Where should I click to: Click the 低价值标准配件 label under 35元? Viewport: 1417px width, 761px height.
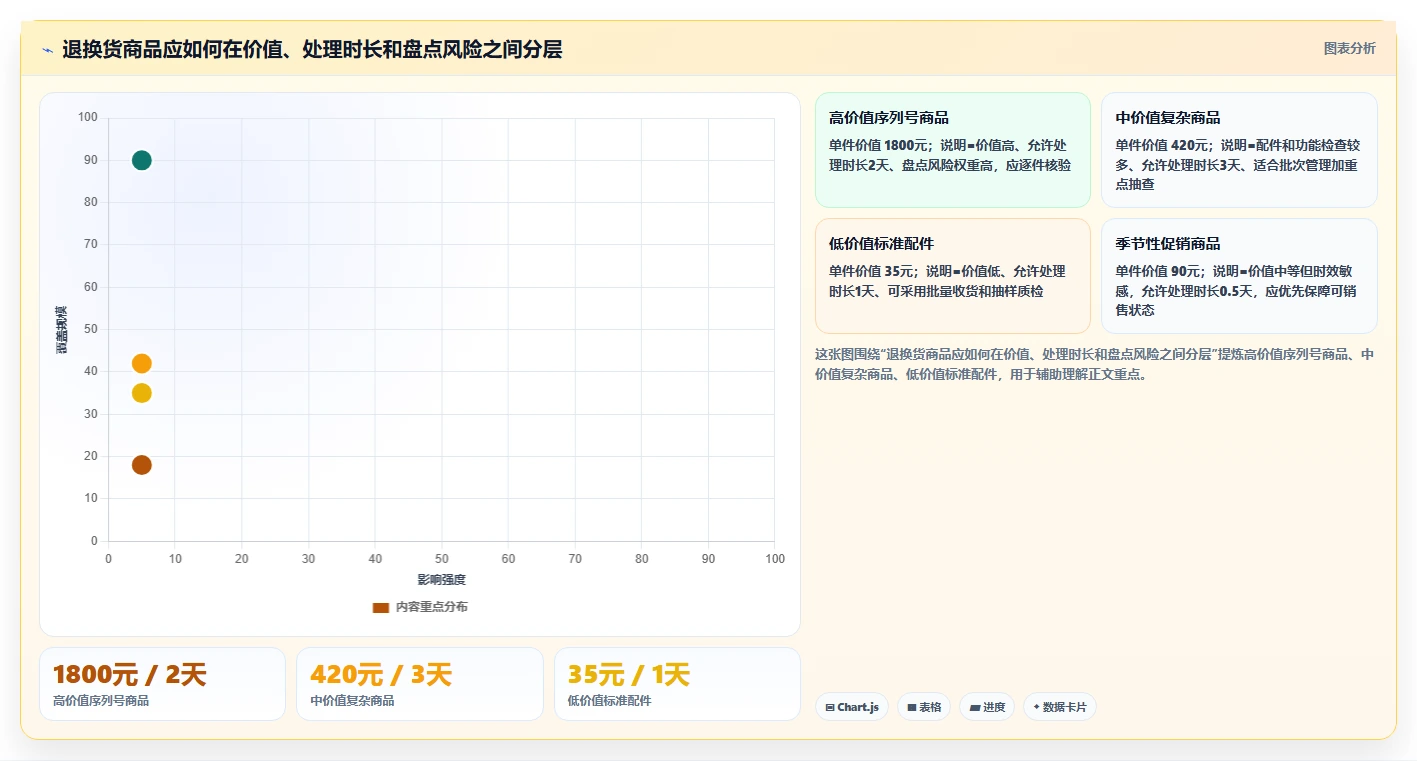tap(609, 701)
